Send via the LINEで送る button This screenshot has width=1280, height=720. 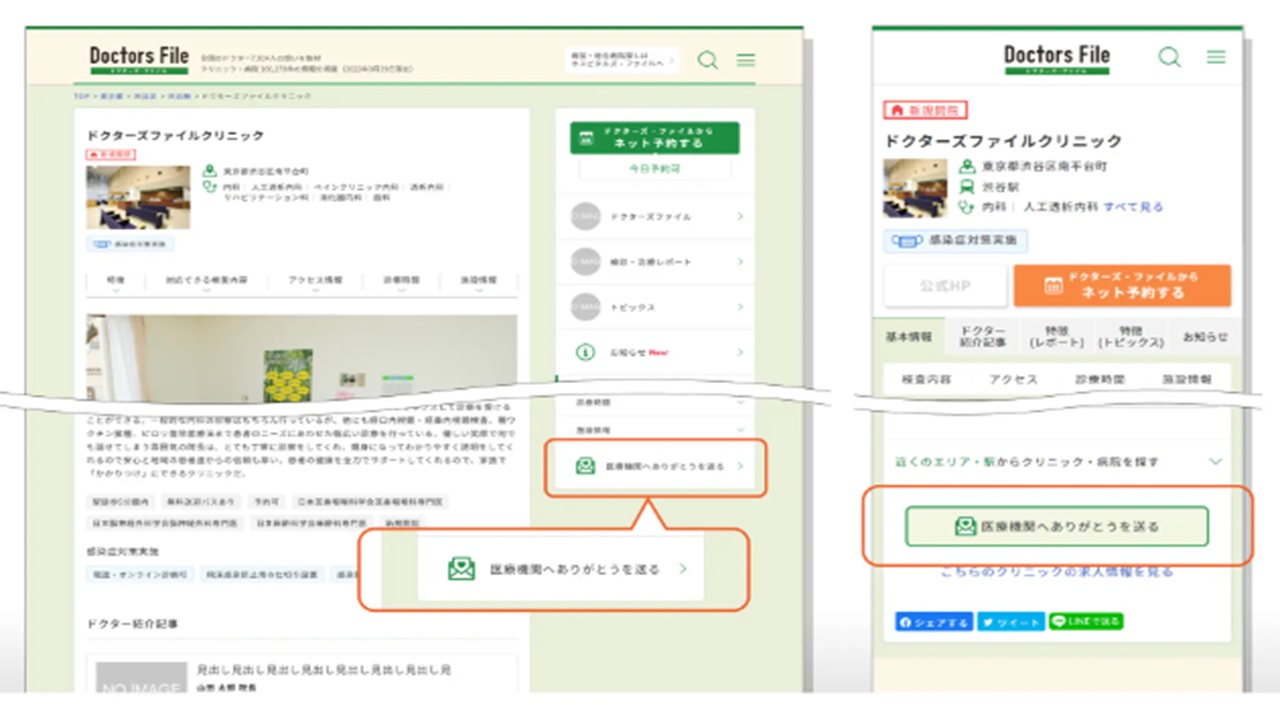tap(1086, 622)
